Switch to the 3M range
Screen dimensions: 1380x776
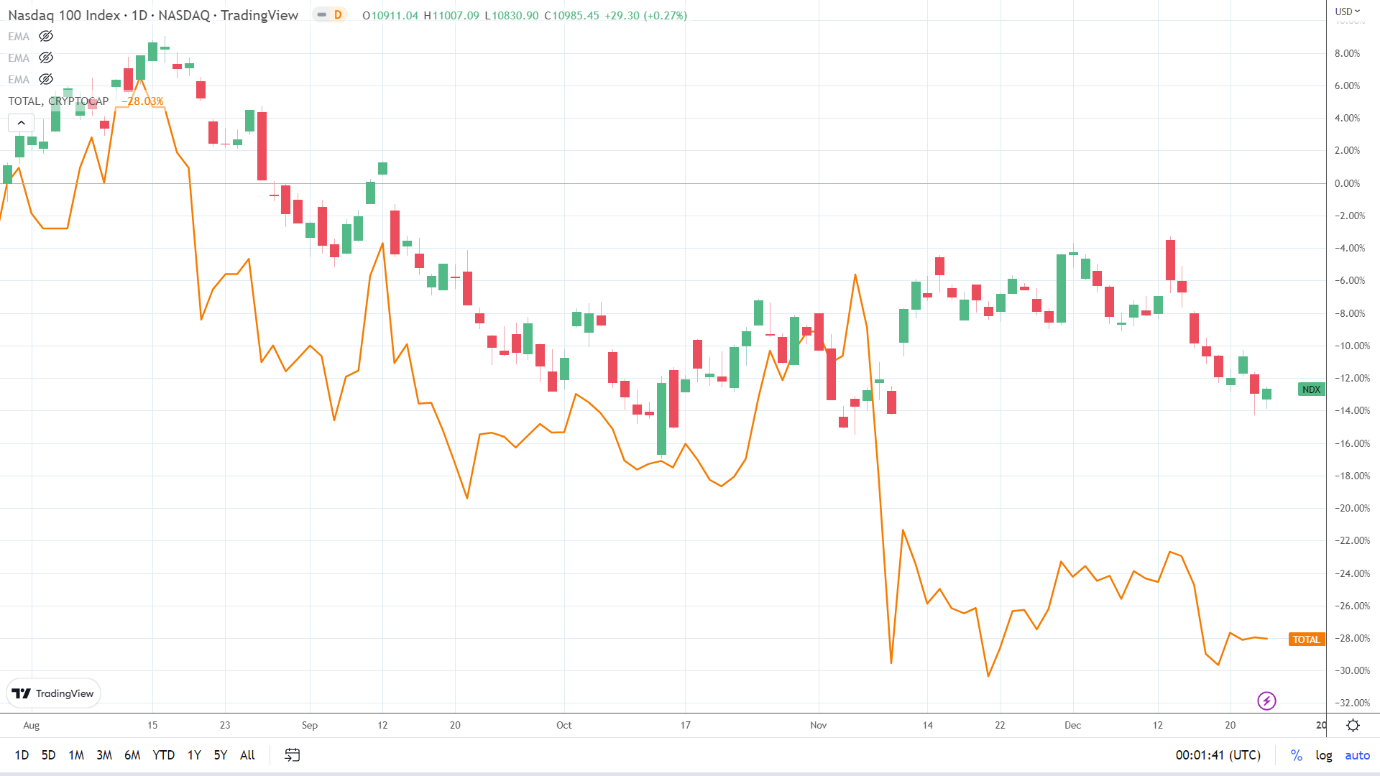104,755
